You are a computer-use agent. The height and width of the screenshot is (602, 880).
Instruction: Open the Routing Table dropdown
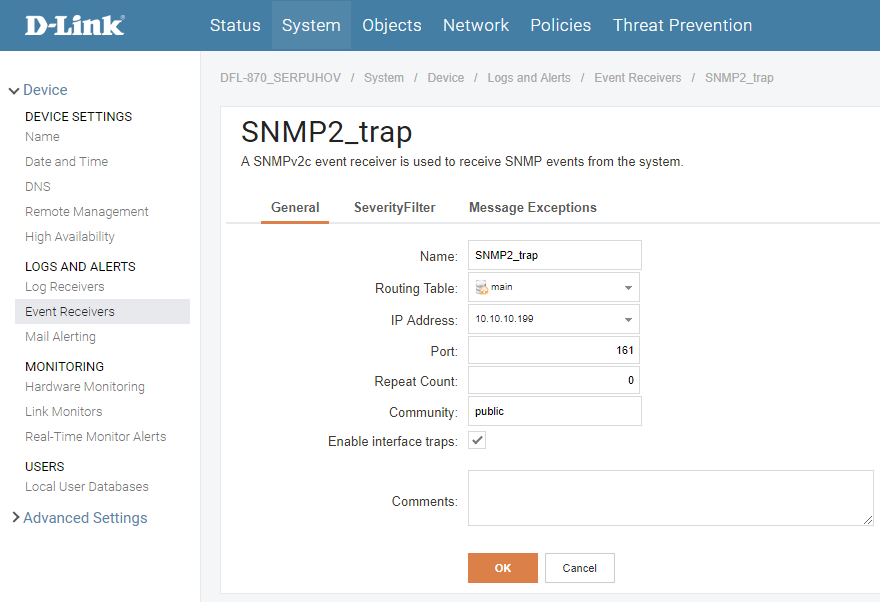click(x=628, y=287)
